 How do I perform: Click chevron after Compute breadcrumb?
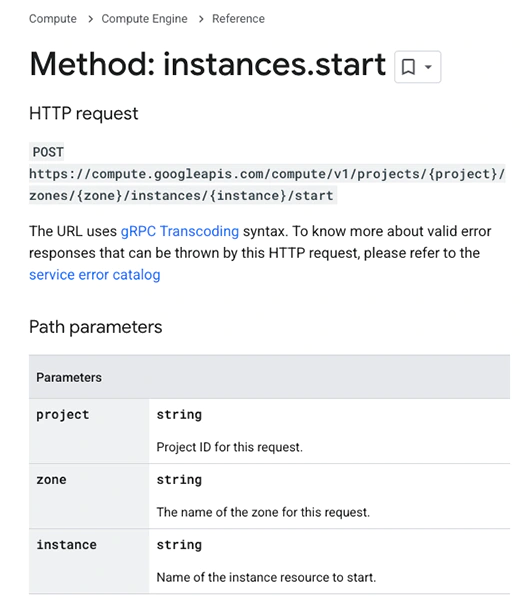[90, 19]
